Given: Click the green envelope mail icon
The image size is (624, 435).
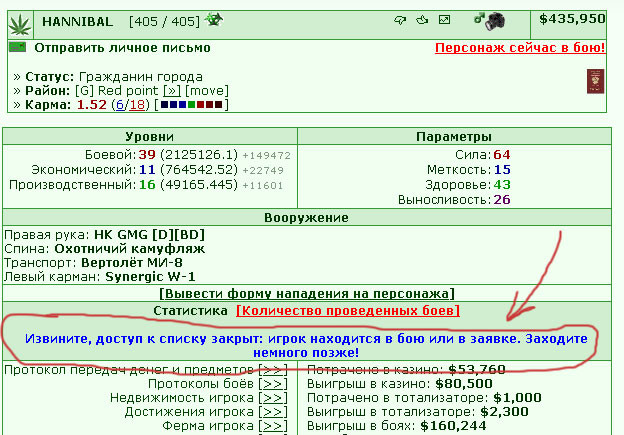Looking at the screenshot, I should pos(18,47).
